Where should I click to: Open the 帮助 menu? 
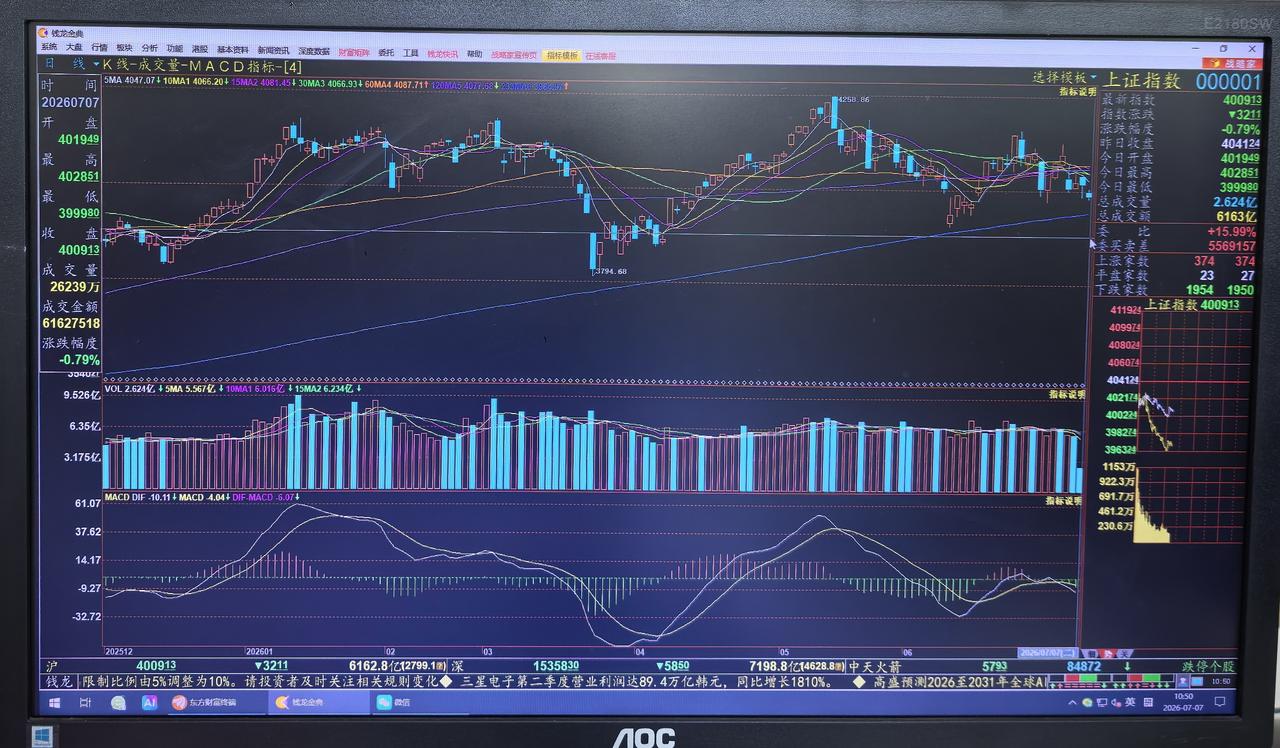(x=474, y=54)
